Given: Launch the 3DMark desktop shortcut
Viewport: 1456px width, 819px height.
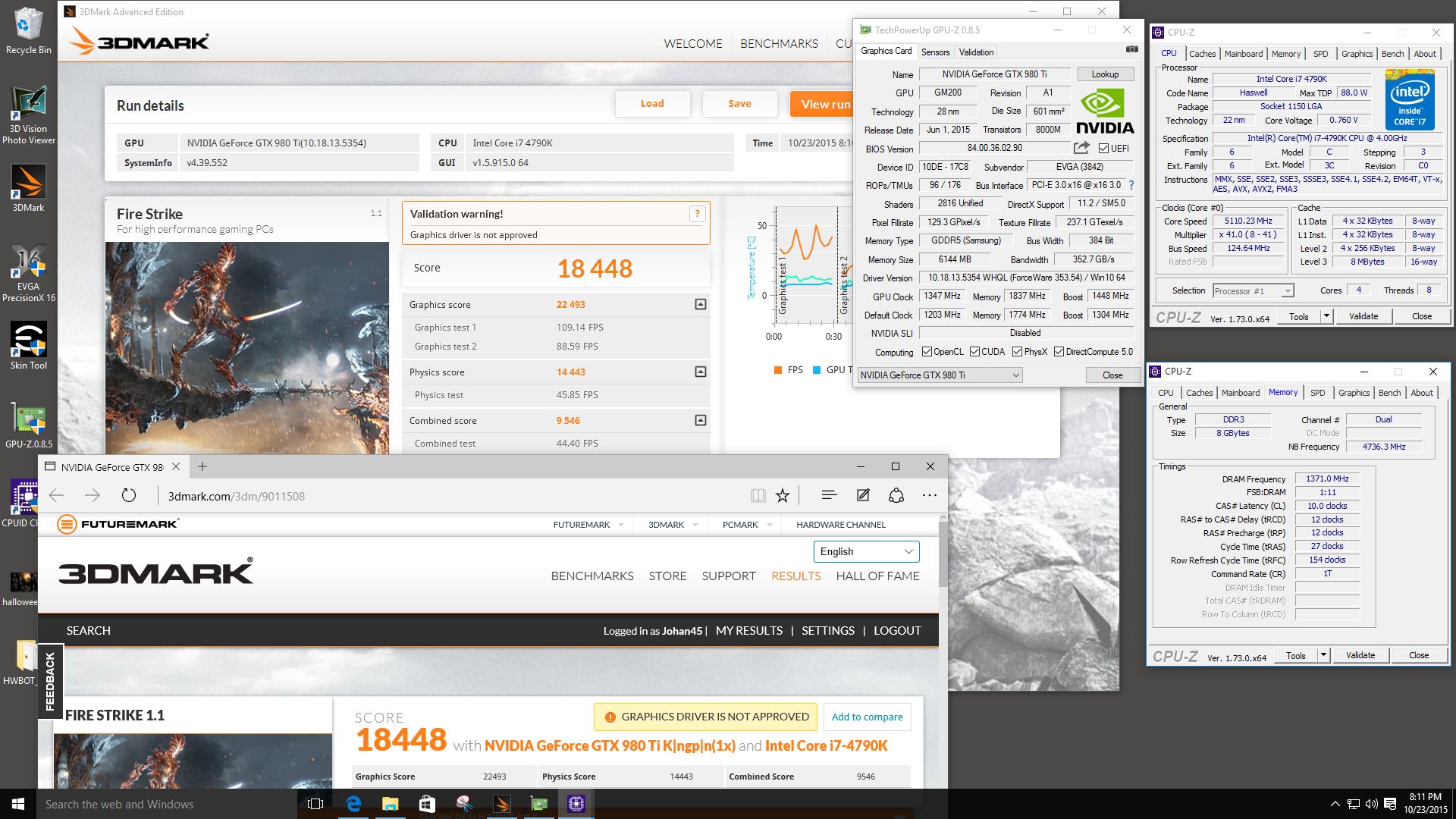Looking at the screenshot, I should pyautogui.click(x=28, y=187).
